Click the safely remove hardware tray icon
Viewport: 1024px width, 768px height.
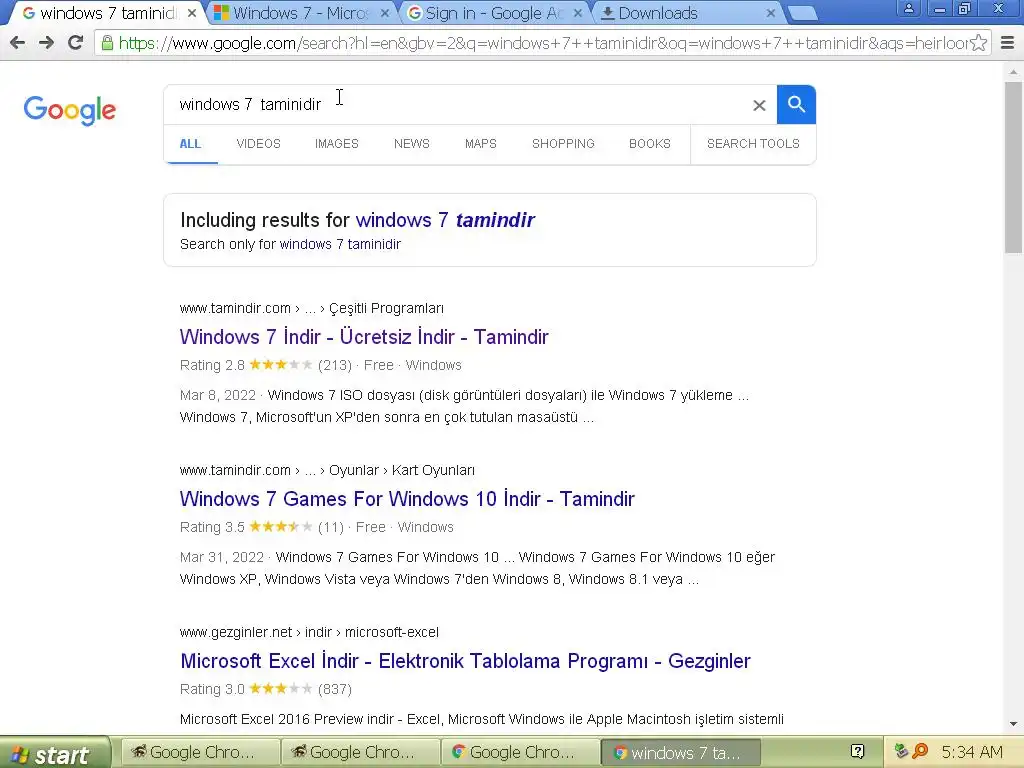coord(901,752)
